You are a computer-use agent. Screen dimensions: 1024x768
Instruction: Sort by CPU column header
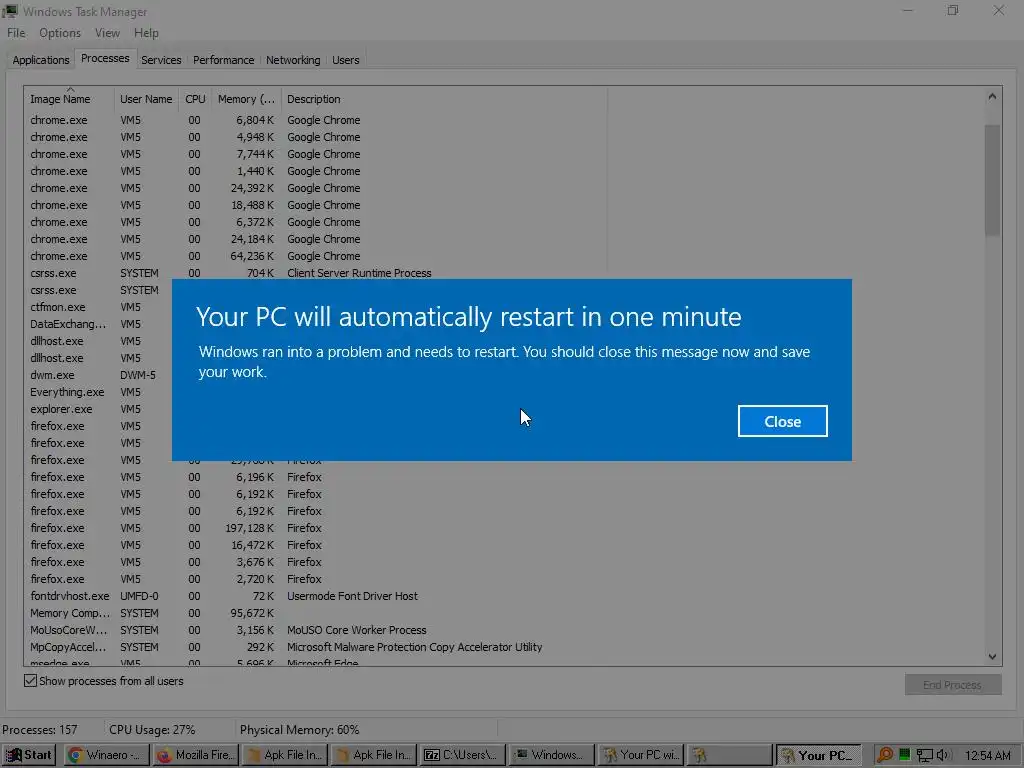pyautogui.click(x=195, y=99)
